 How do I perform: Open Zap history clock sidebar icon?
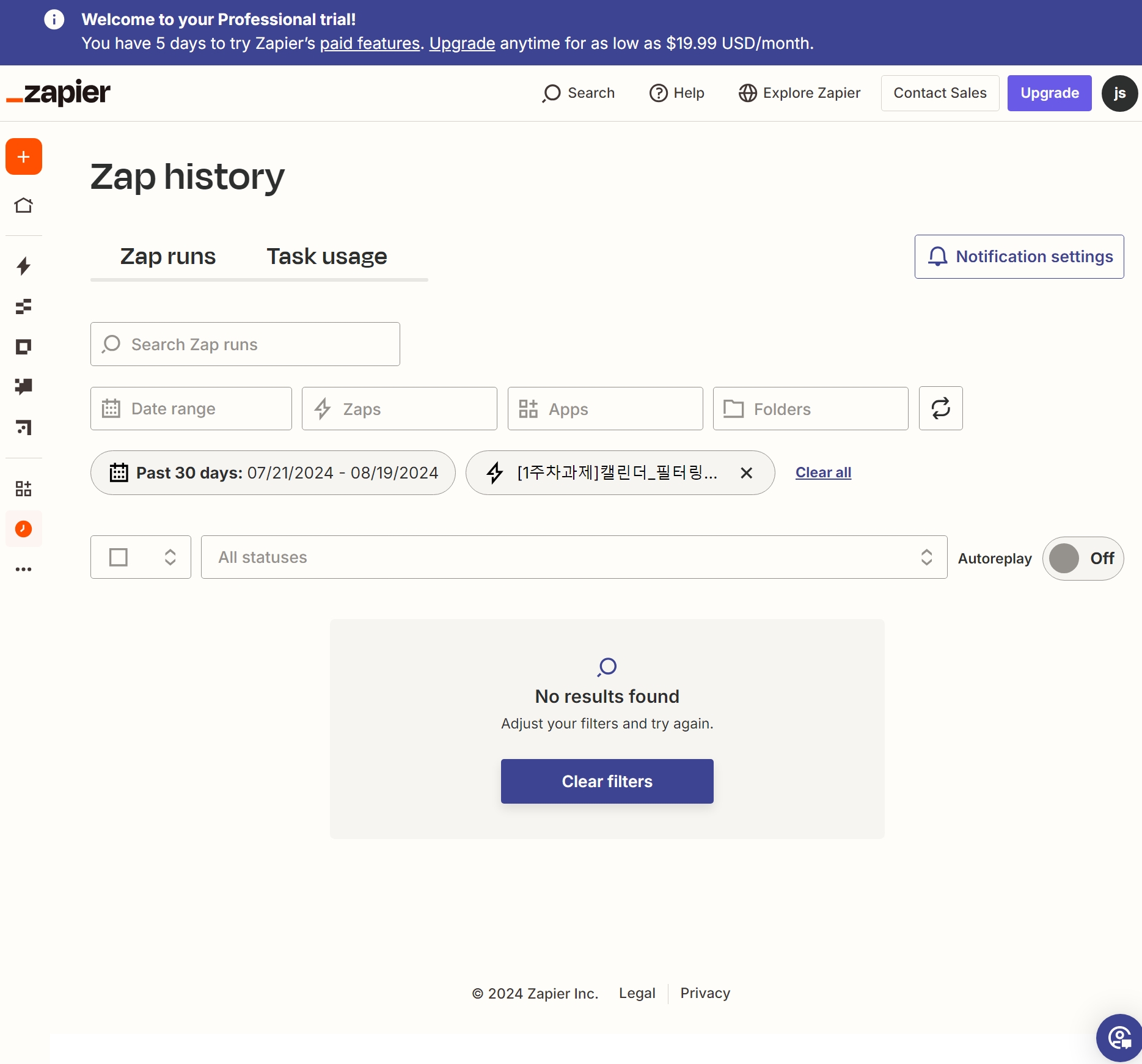[x=24, y=529]
